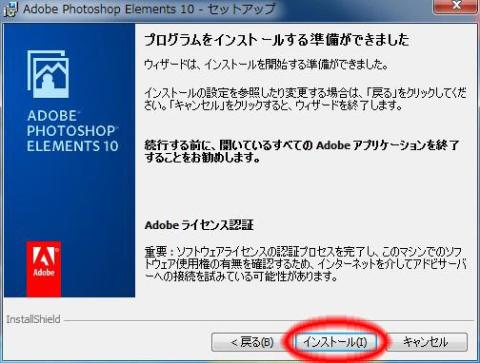The width and height of the screenshot is (480, 363).
Task: Click the heading プログラムをインストールする準備ができました
Action: tap(277, 40)
